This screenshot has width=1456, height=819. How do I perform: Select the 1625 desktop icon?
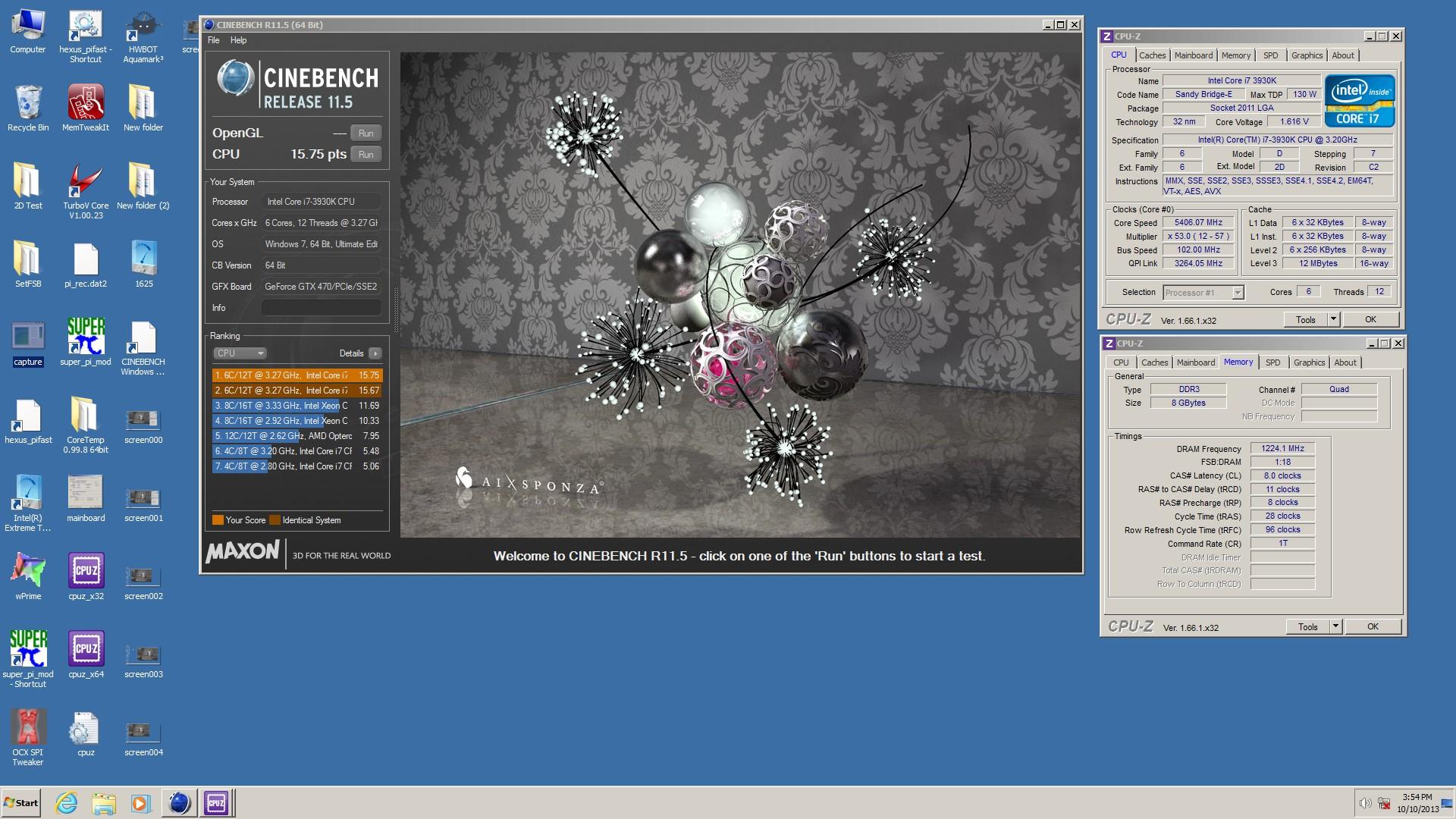(x=143, y=265)
